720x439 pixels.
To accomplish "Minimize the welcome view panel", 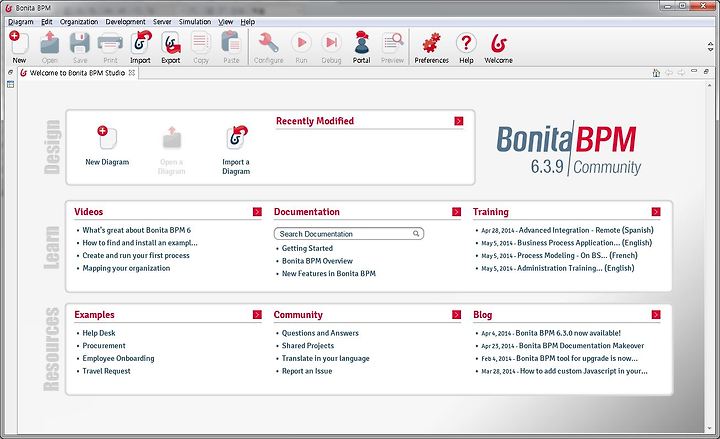I will pos(694,71).
